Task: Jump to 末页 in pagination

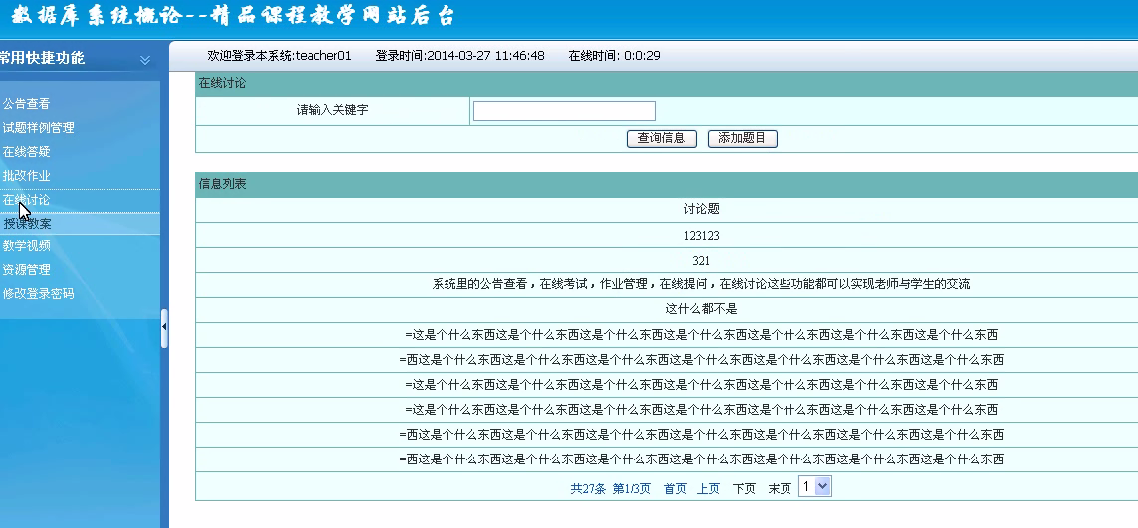Action: (779, 489)
